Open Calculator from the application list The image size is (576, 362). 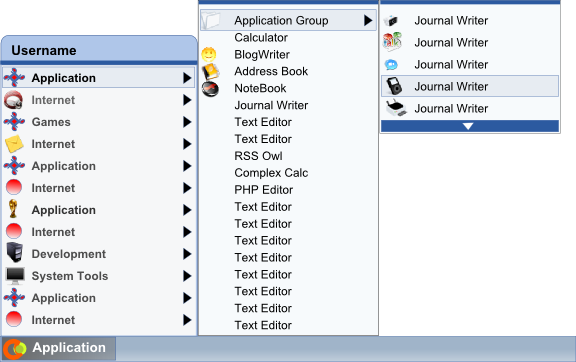coord(261,37)
